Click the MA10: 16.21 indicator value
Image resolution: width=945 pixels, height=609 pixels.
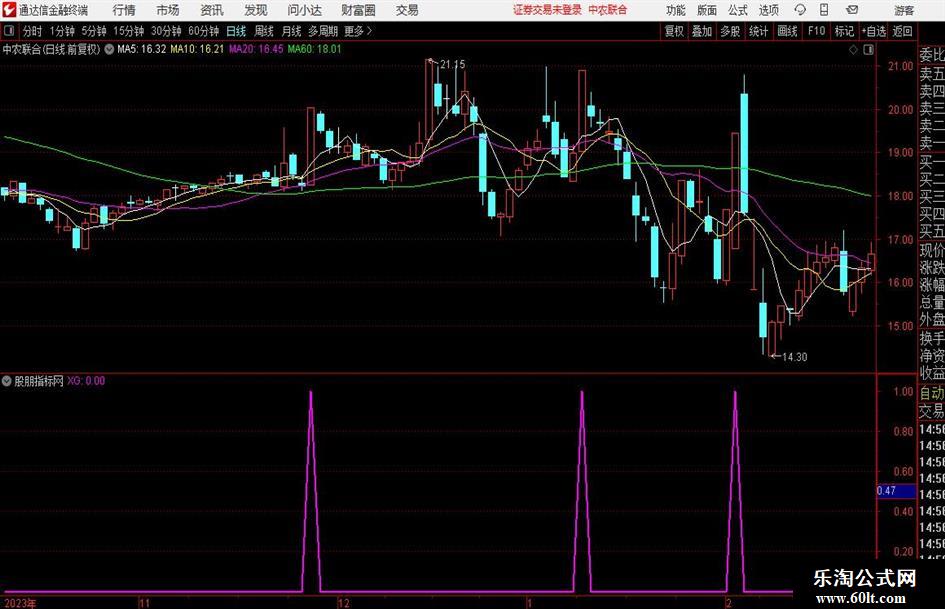tap(197, 49)
